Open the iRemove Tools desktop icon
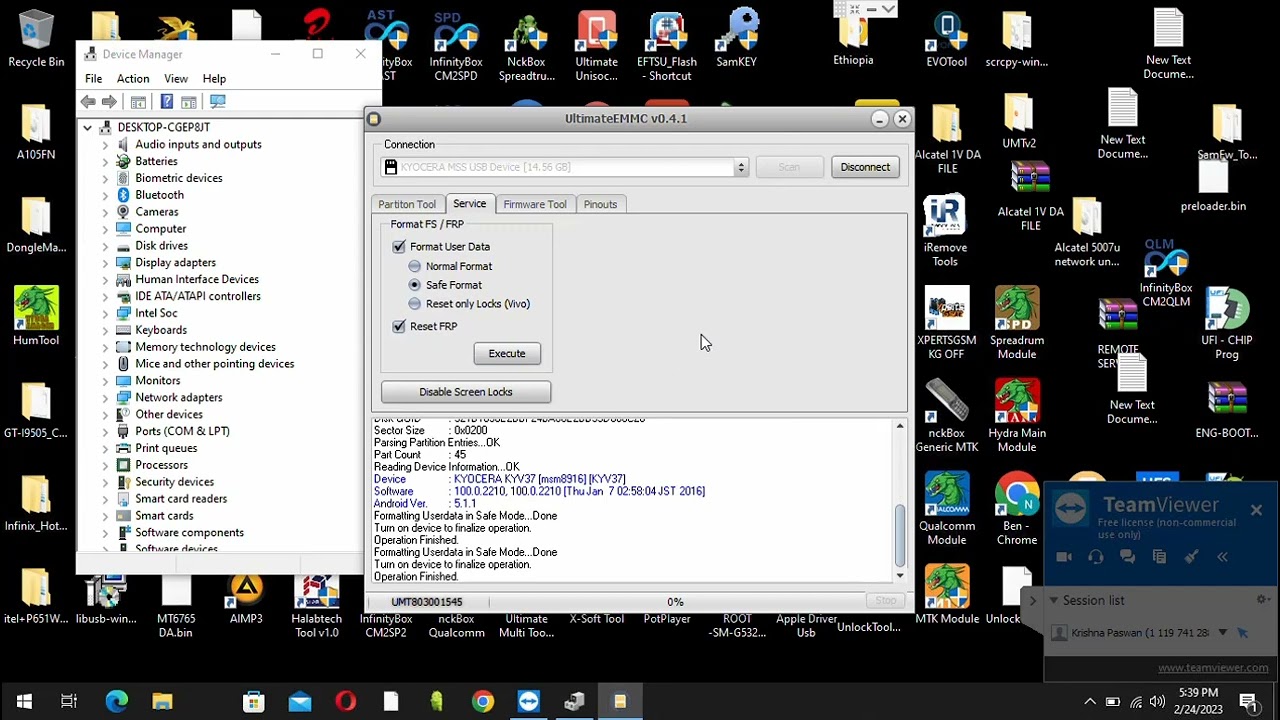Image resolution: width=1280 pixels, height=720 pixels. point(945,232)
